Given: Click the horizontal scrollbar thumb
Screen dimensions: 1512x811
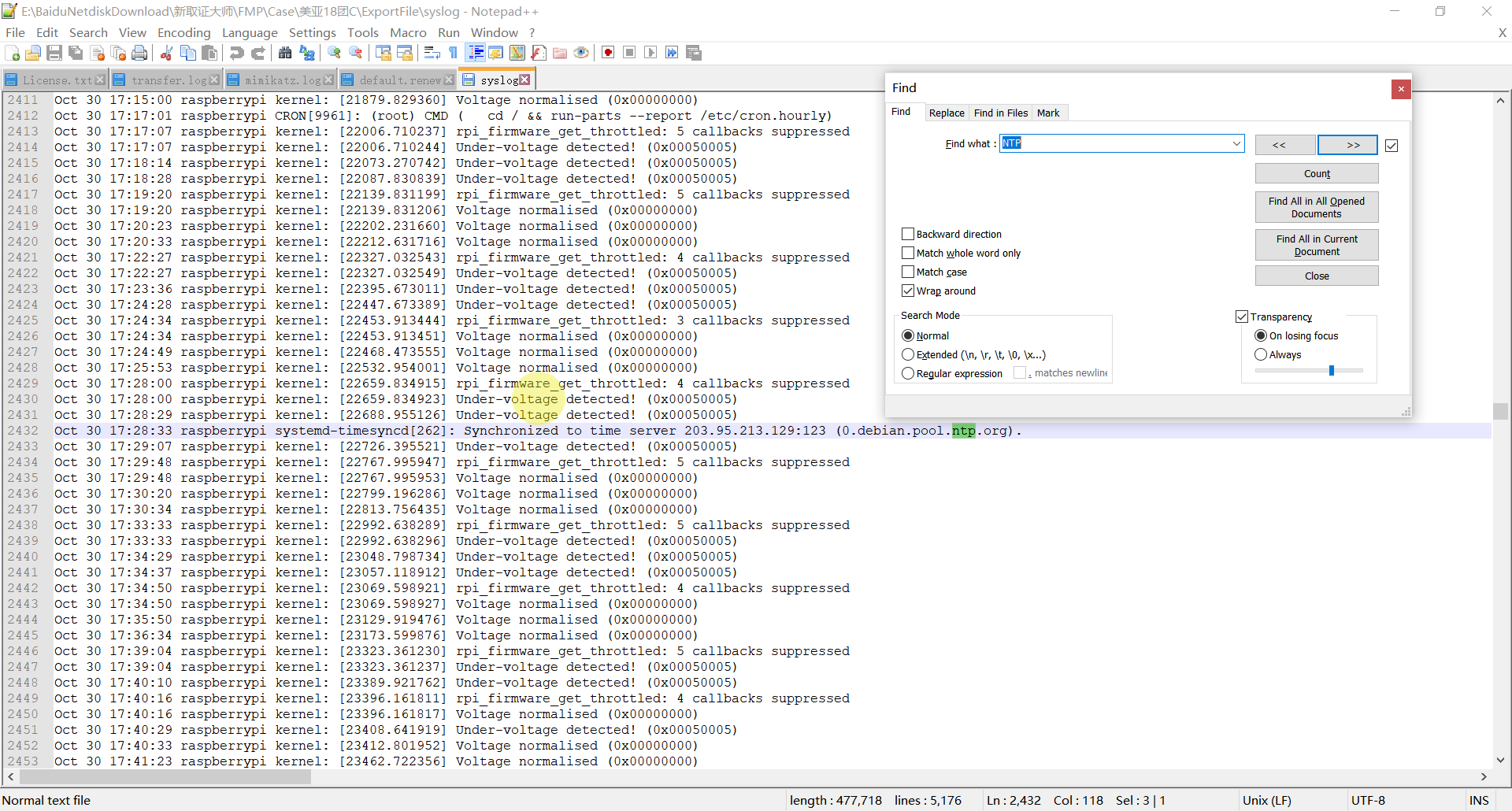Looking at the screenshot, I should tap(165, 777).
